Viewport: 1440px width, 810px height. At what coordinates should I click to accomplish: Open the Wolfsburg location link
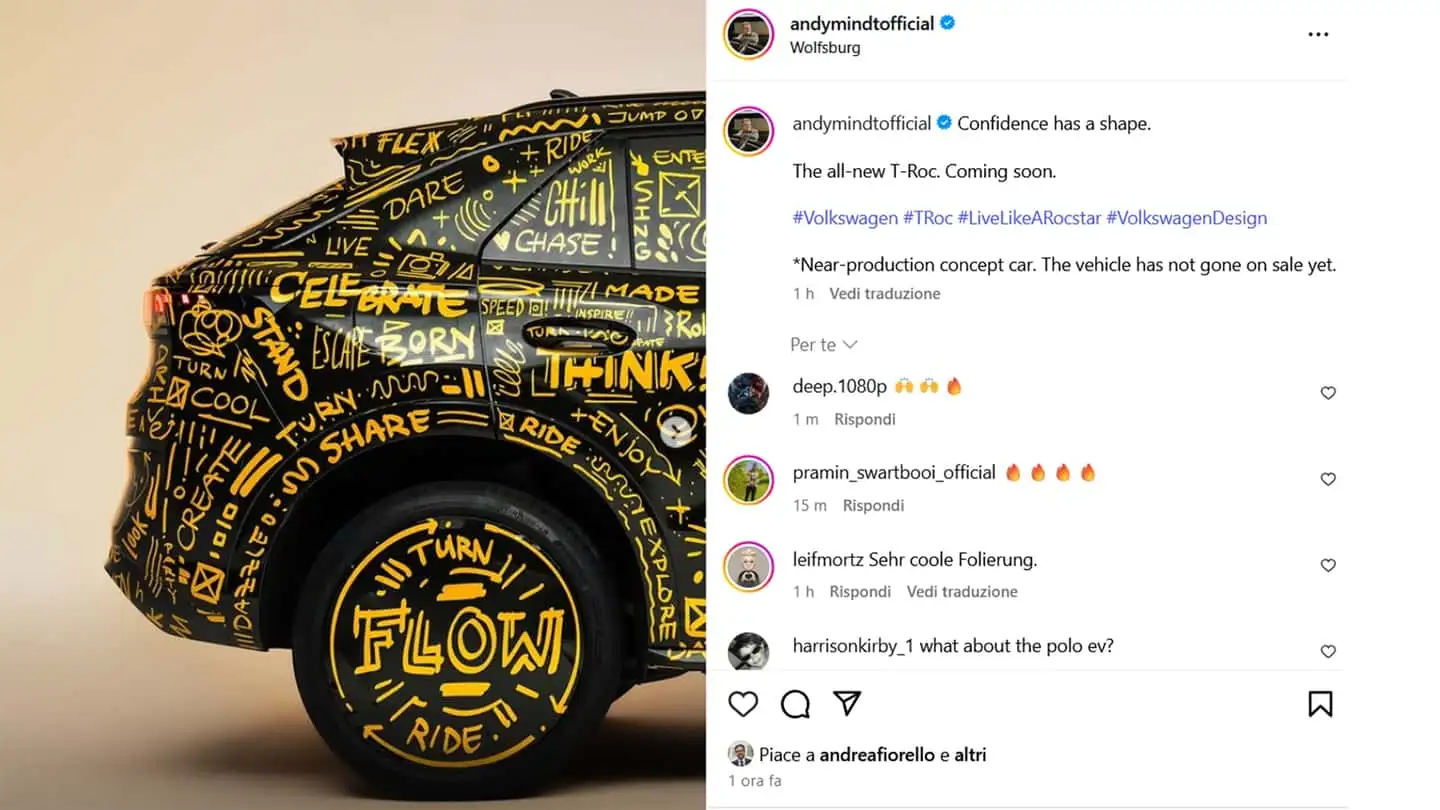tap(825, 48)
